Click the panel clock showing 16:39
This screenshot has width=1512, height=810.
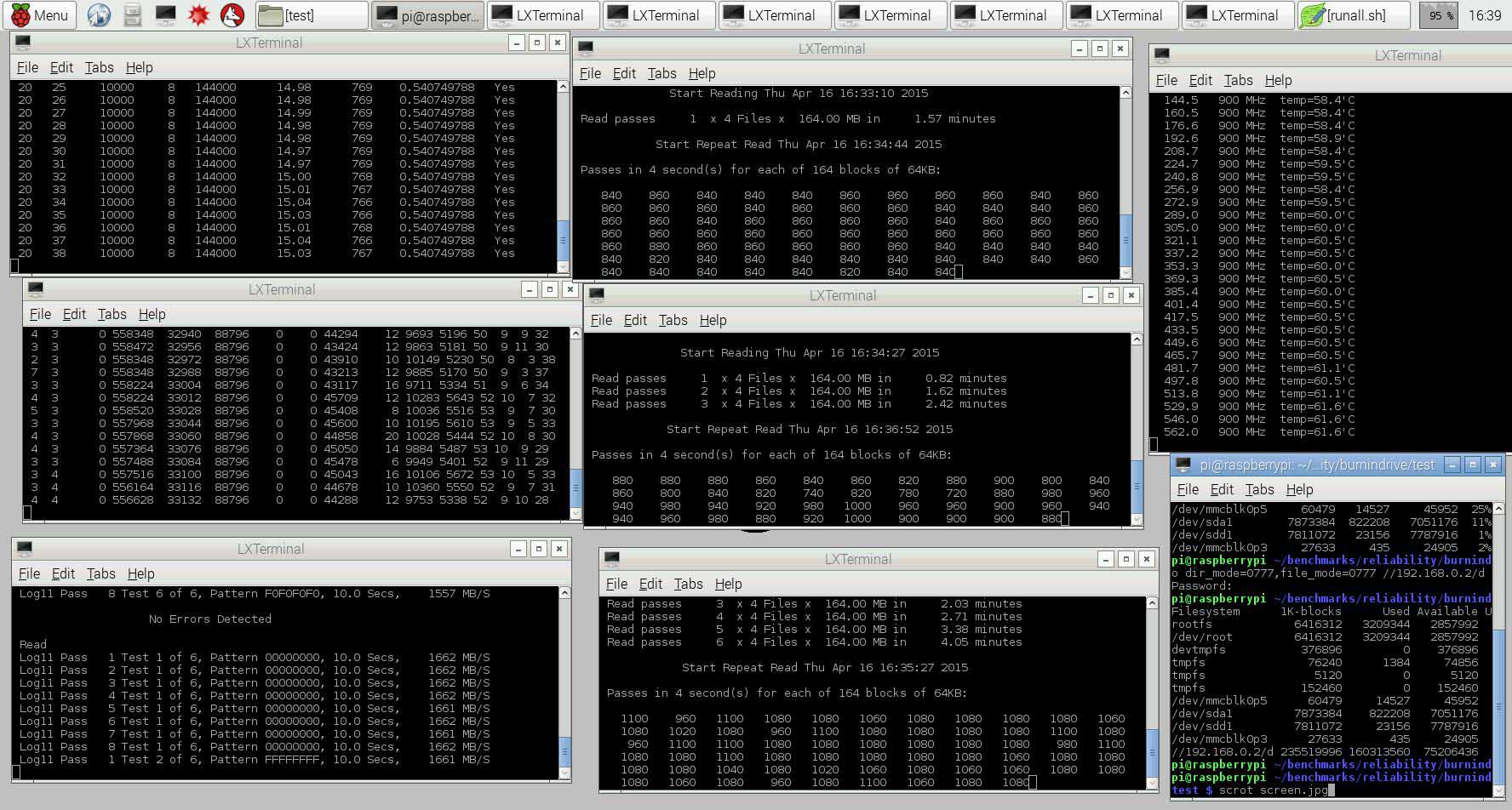[1485, 15]
